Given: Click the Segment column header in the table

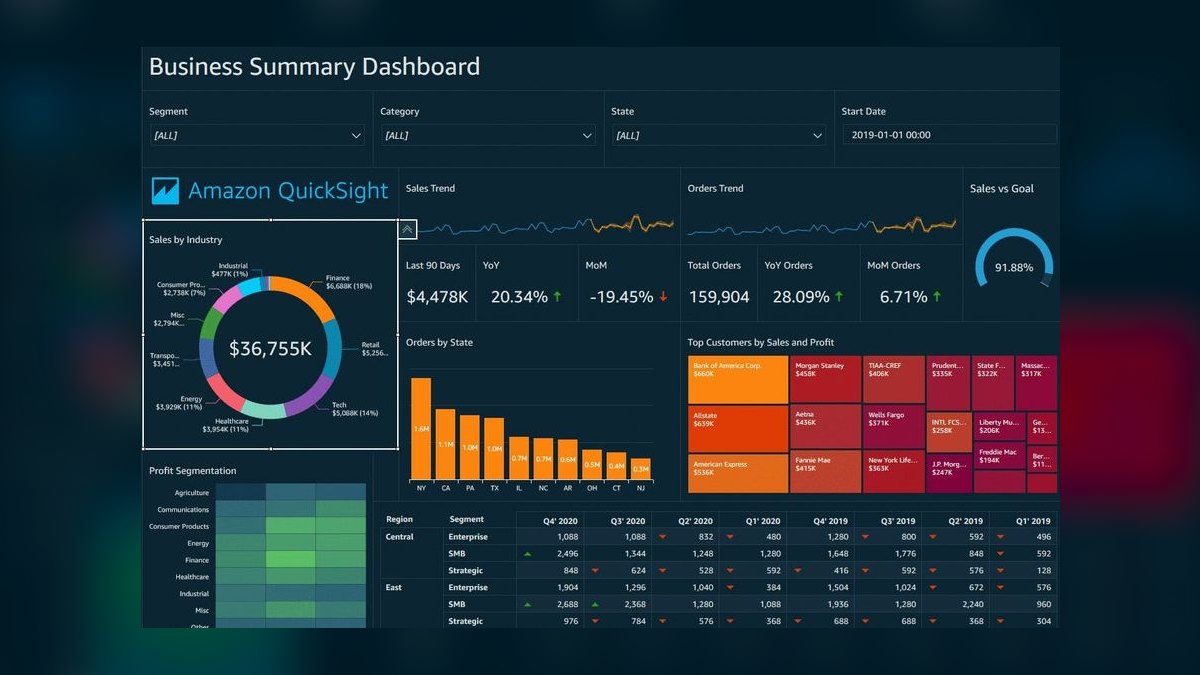Looking at the screenshot, I should tap(466, 519).
